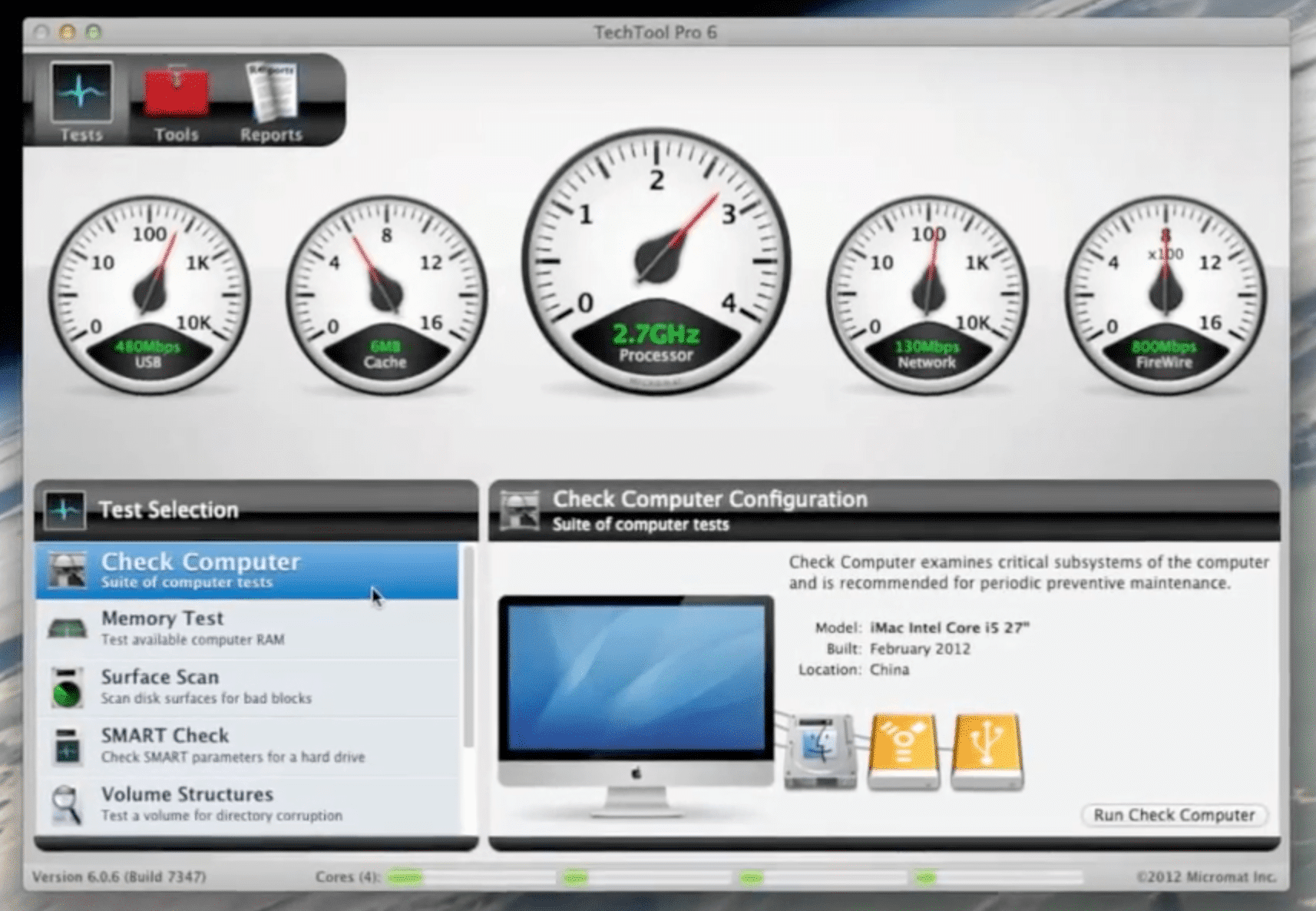This screenshot has height=911, width=1316.
Task: Click the SMART Check drive icon
Action: pos(68,746)
